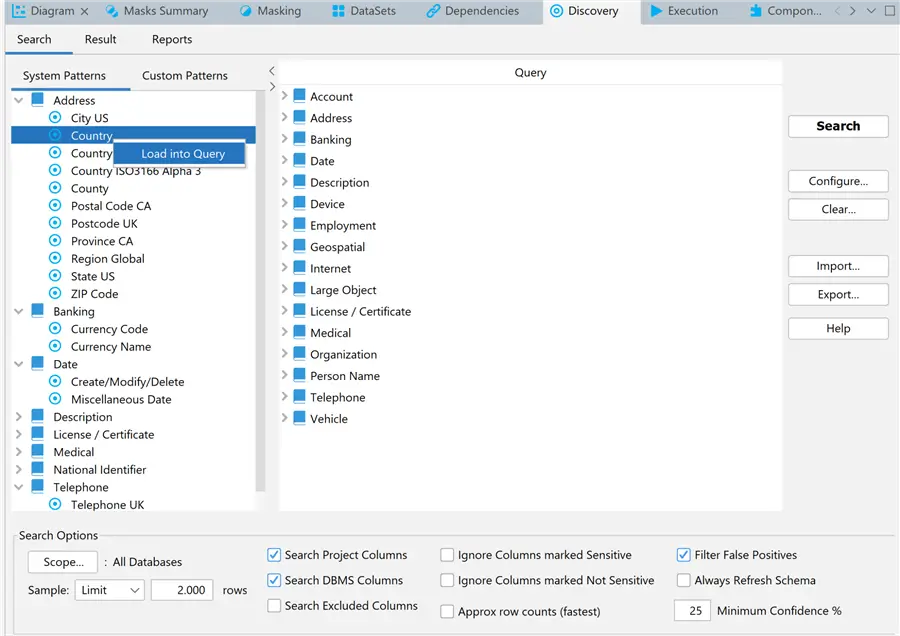Select the System Patterns tab
Viewport: 900px width, 636px height.
tap(64, 75)
